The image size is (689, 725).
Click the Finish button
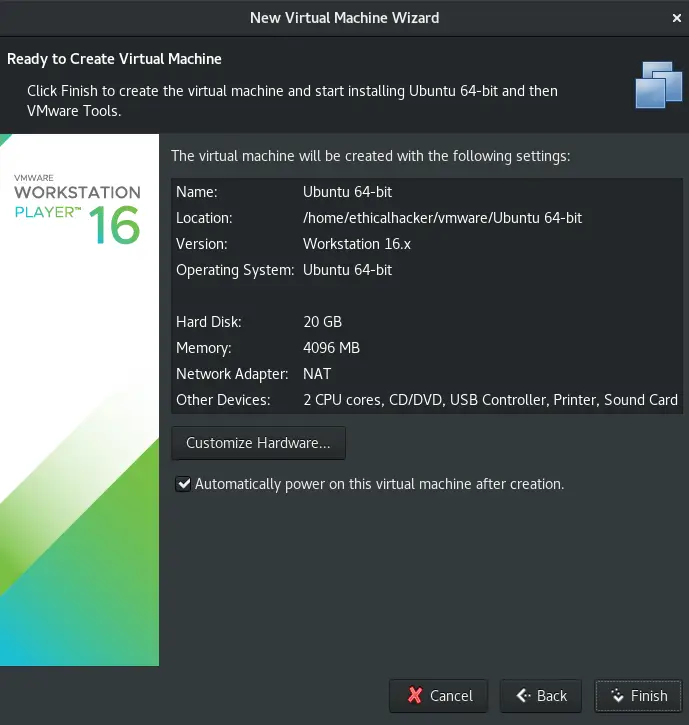click(638, 695)
